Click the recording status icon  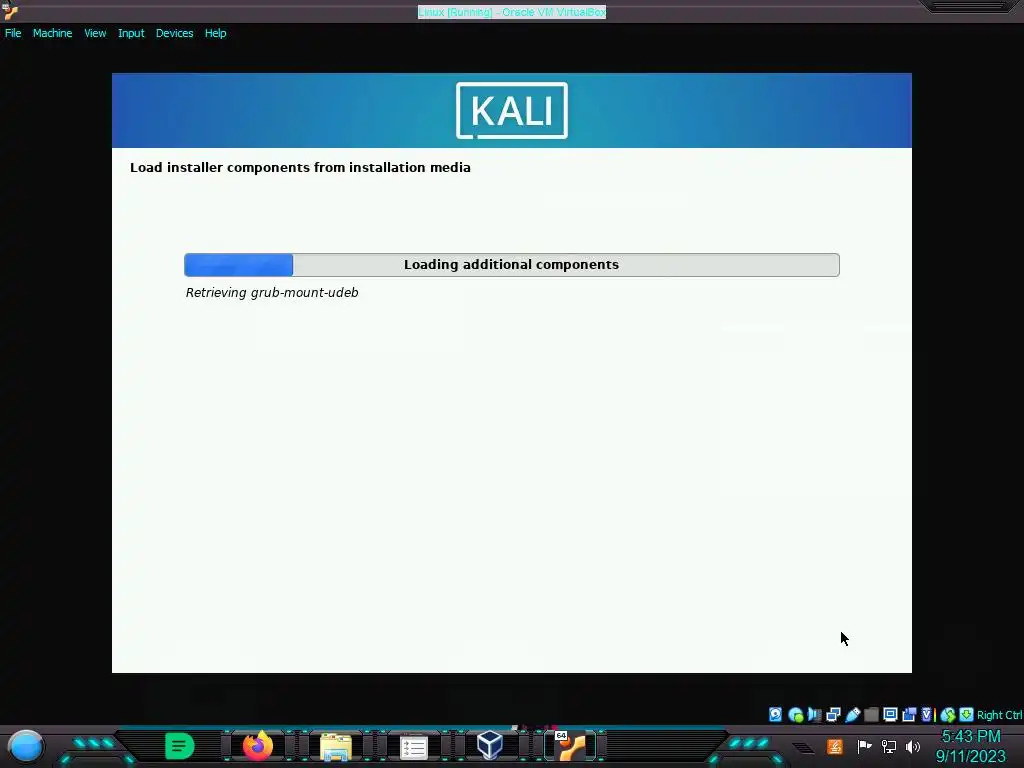coord(909,714)
